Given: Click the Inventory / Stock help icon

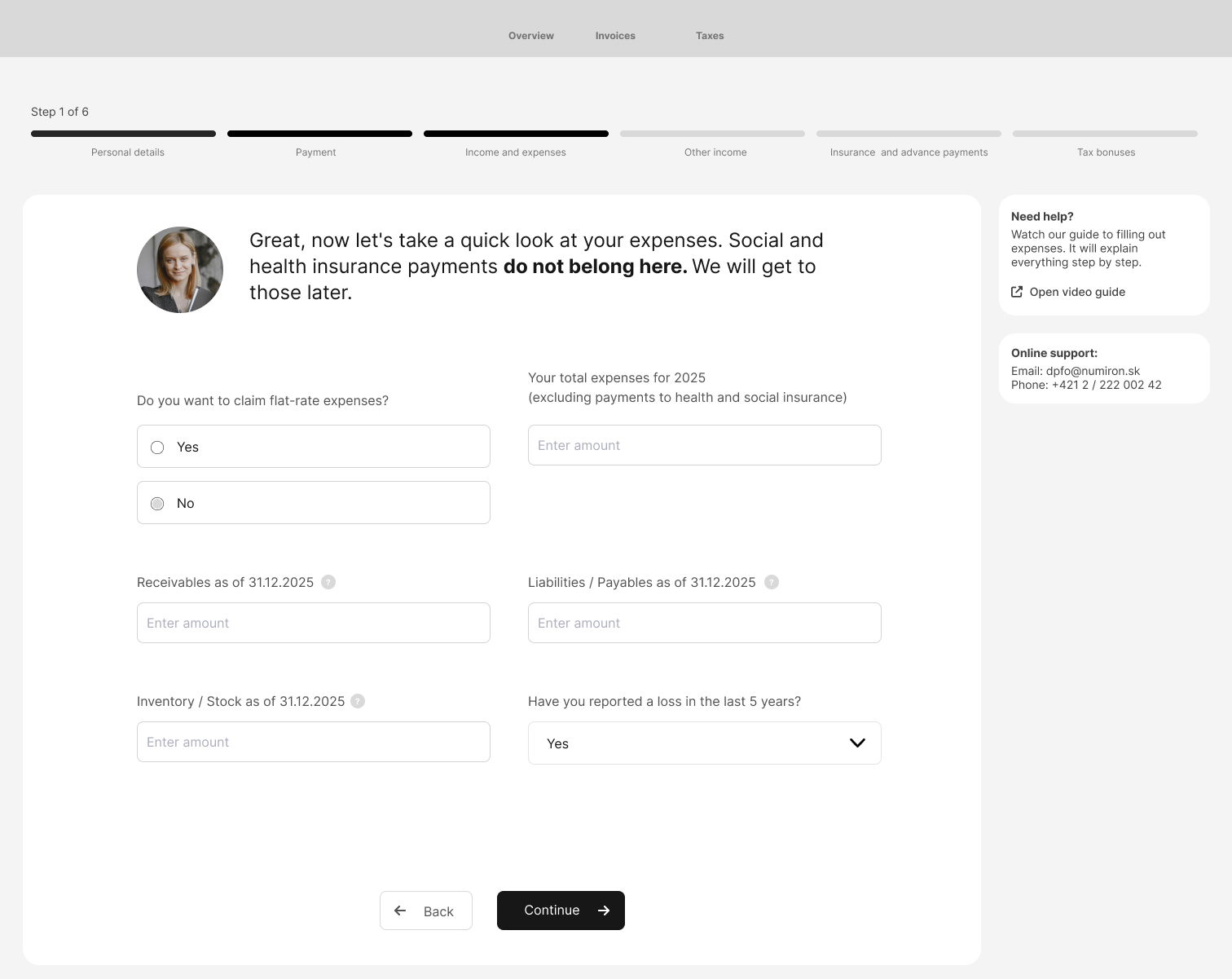Looking at the screenshot, I should tap(358, 701).
